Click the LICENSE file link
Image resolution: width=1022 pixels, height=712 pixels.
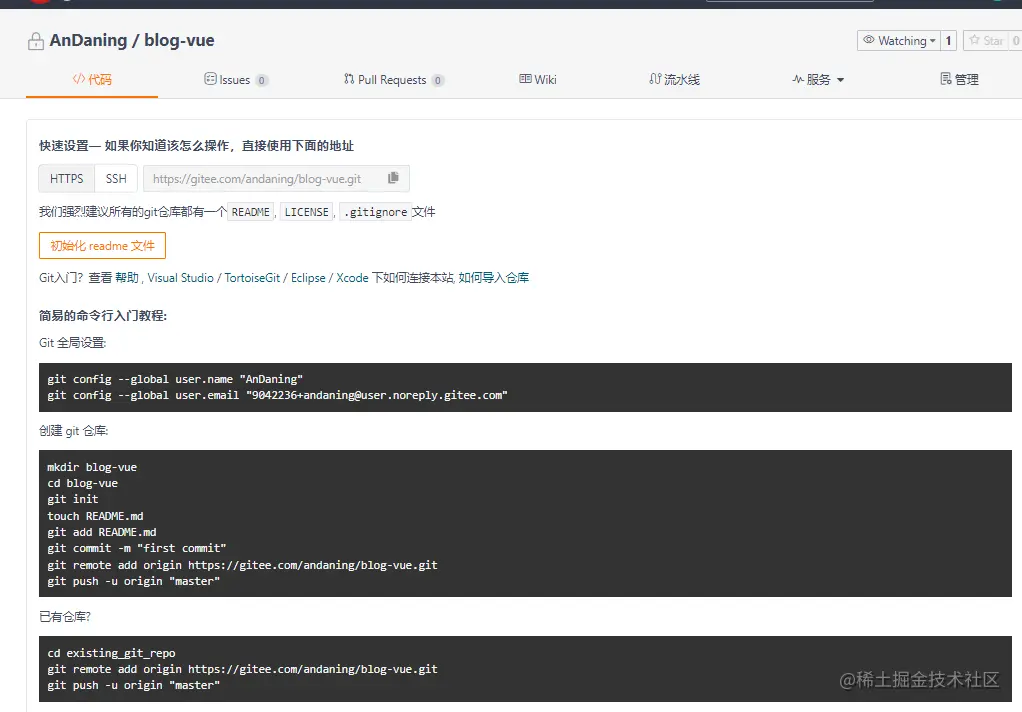(x=306, y=212)
